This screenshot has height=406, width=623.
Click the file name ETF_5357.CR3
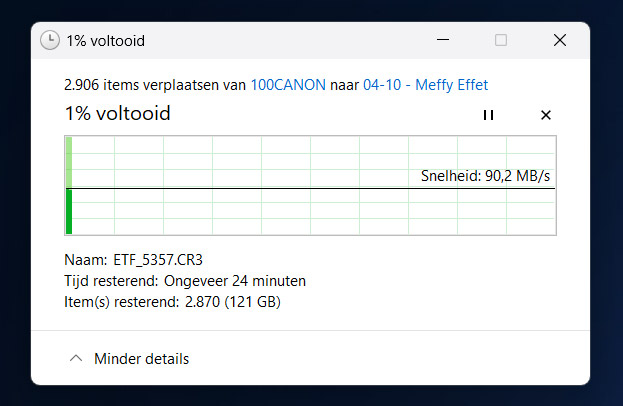[158, 260]
